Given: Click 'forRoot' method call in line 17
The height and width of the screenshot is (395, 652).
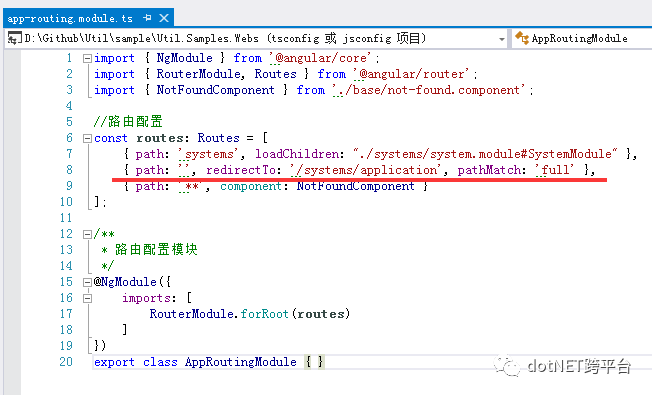Looking at the screenshot, I should [264, 314].
